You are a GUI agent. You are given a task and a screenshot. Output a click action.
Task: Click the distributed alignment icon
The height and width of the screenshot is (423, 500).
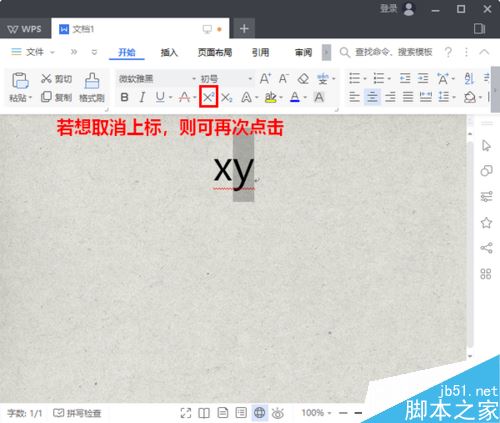(426, 97)
